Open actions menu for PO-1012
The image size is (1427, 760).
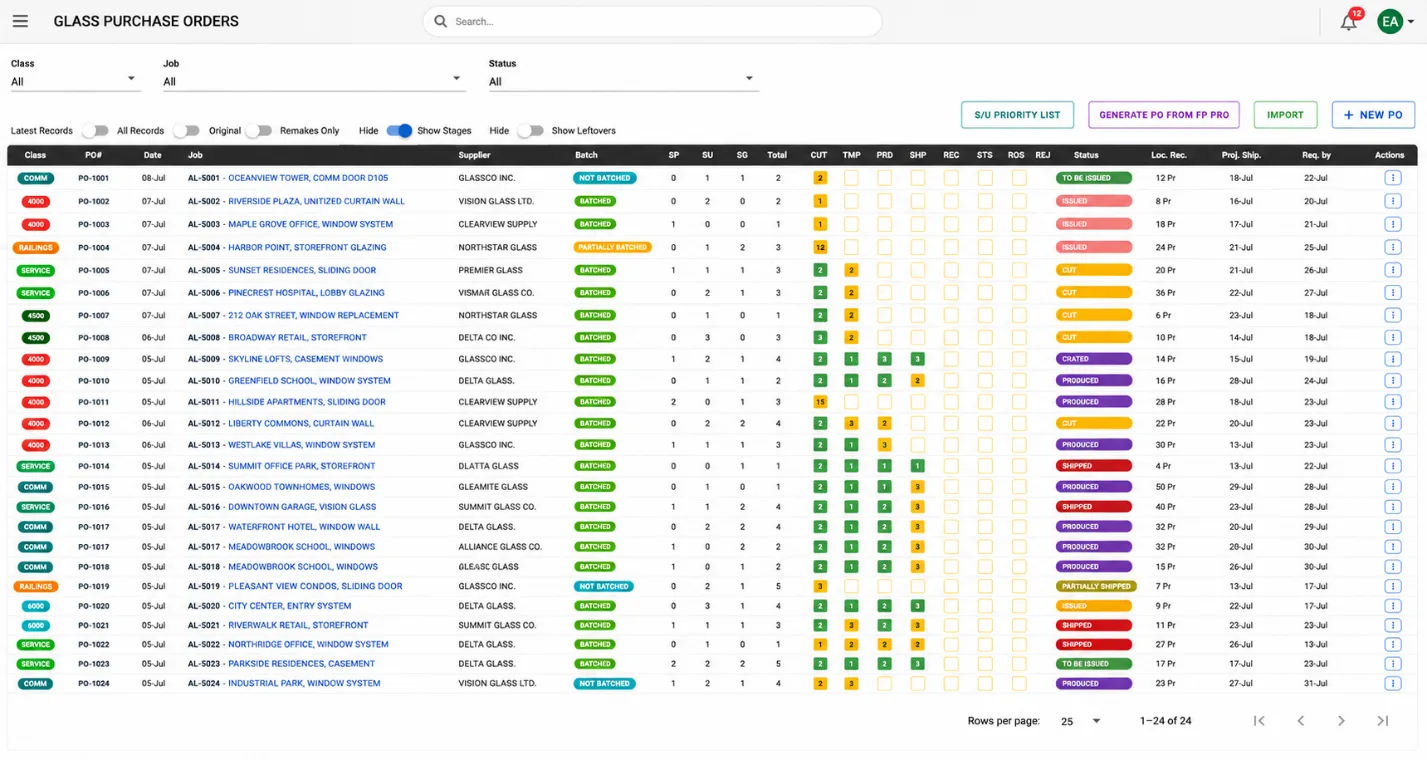click(x=1392, y=423)
